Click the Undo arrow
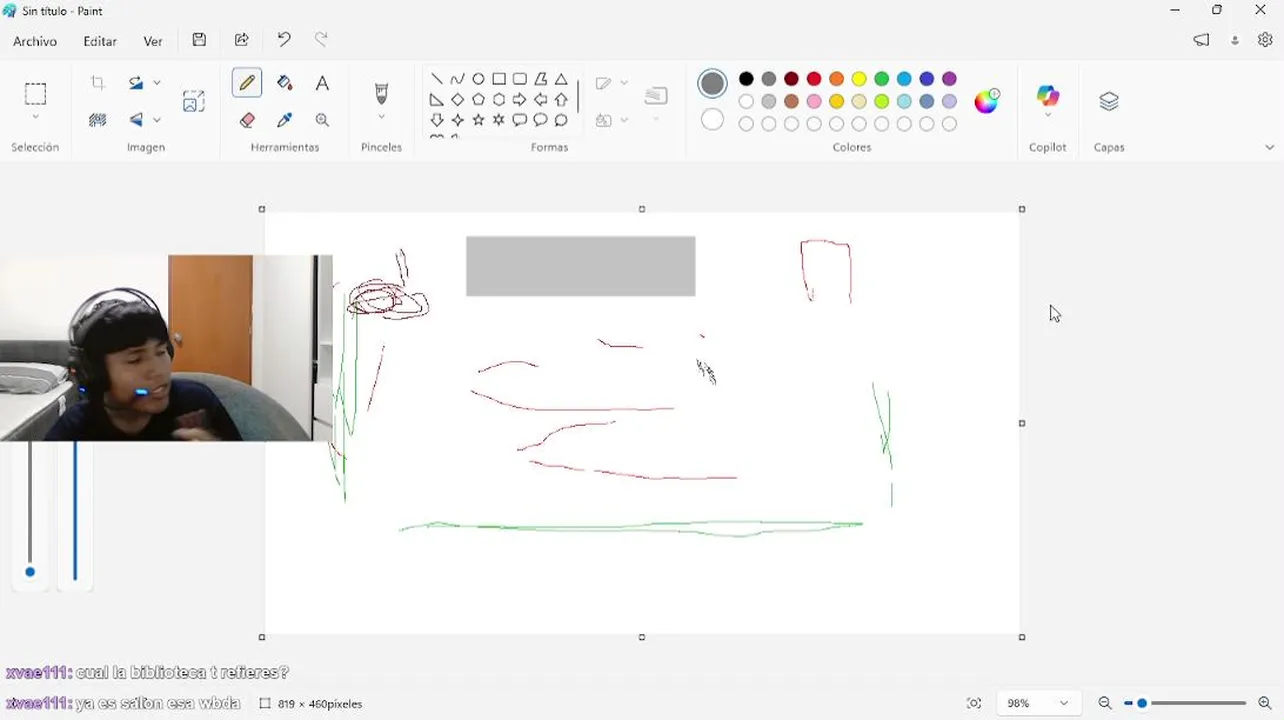Screen dimensions: 1284x720 [284, 40]
